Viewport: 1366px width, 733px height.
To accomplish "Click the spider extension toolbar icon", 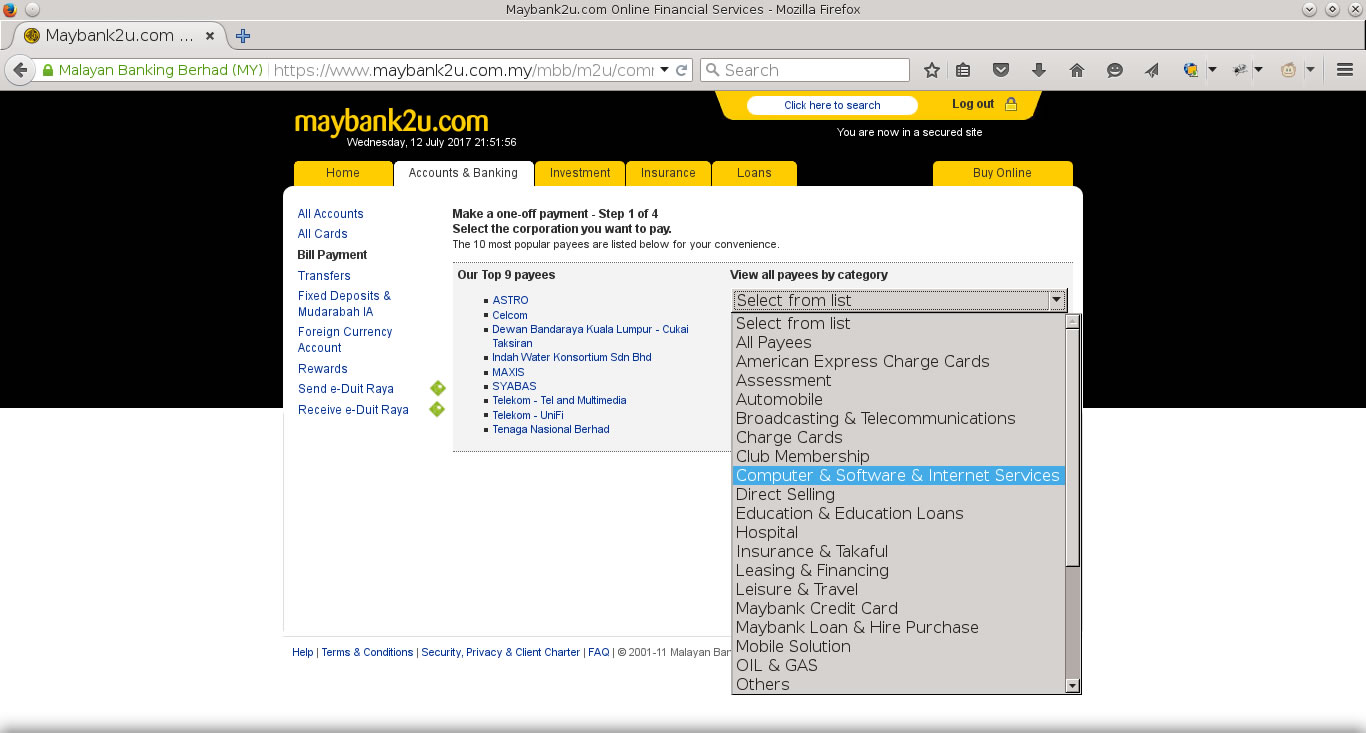I will pyautogui.click(x=1240, y=70).
